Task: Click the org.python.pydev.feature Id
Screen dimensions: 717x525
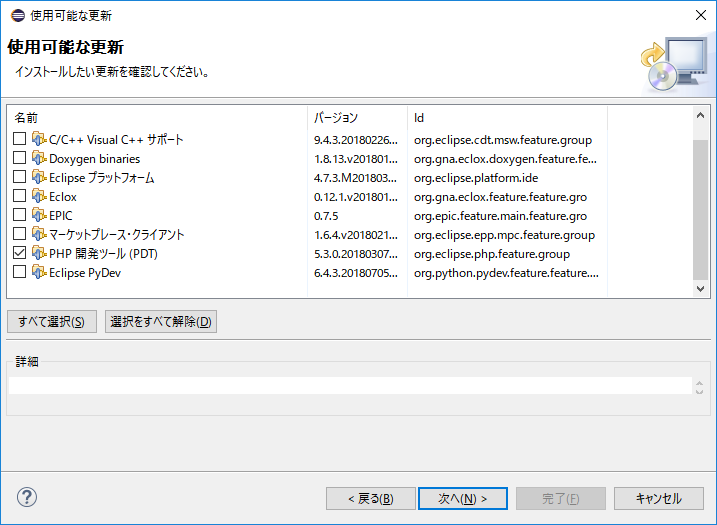Action: [x=506, y=273]
